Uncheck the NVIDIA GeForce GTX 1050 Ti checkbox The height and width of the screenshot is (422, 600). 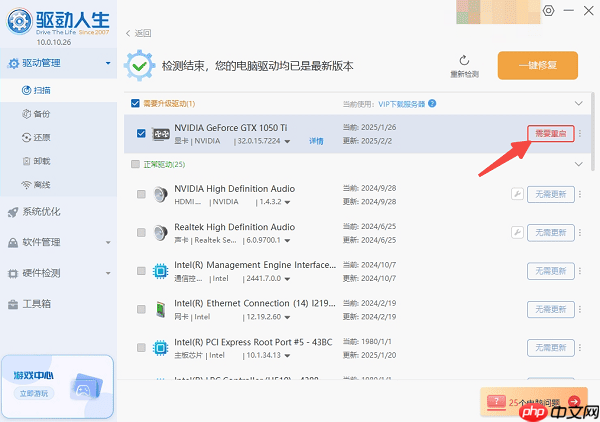tap(141, 133)
